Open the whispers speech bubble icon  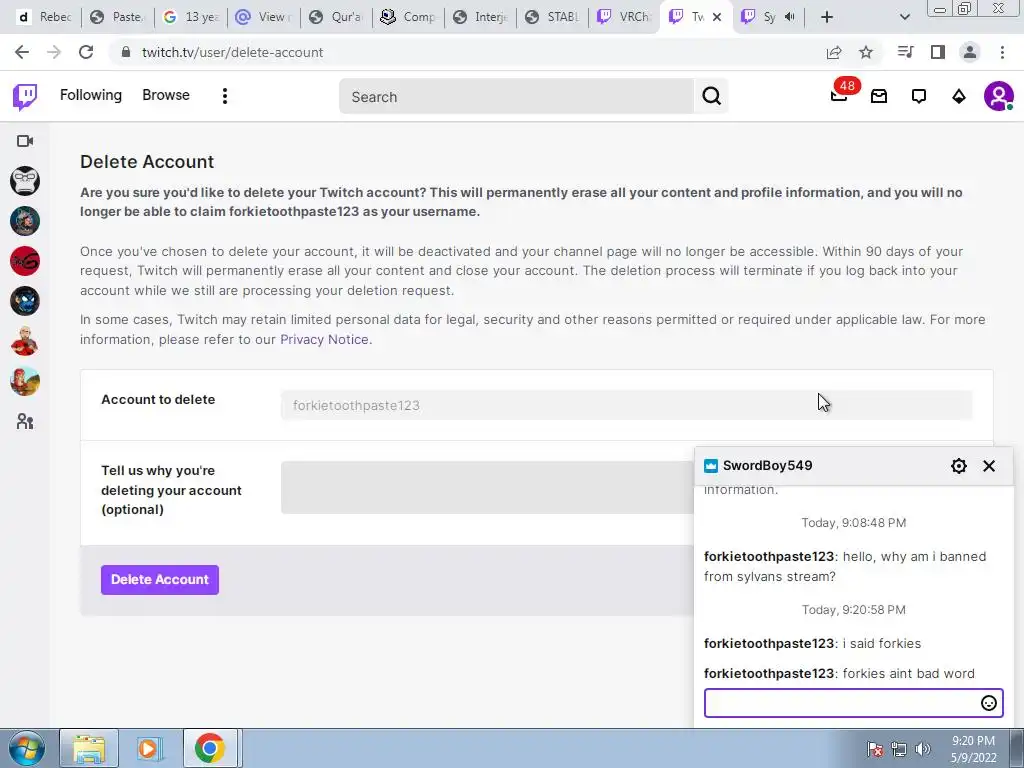[919, 97]
